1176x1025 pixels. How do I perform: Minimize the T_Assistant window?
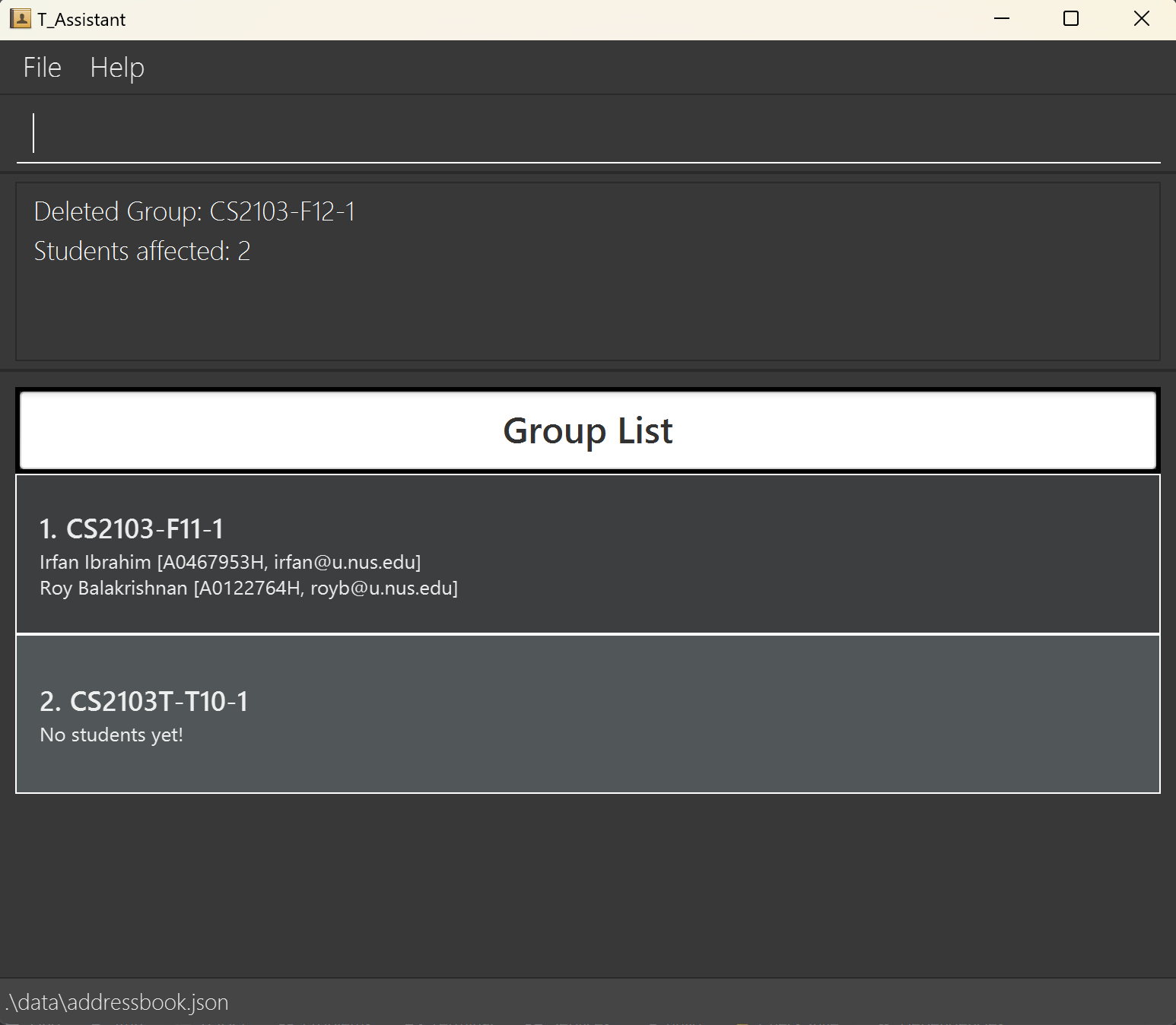pos(1002,19)
